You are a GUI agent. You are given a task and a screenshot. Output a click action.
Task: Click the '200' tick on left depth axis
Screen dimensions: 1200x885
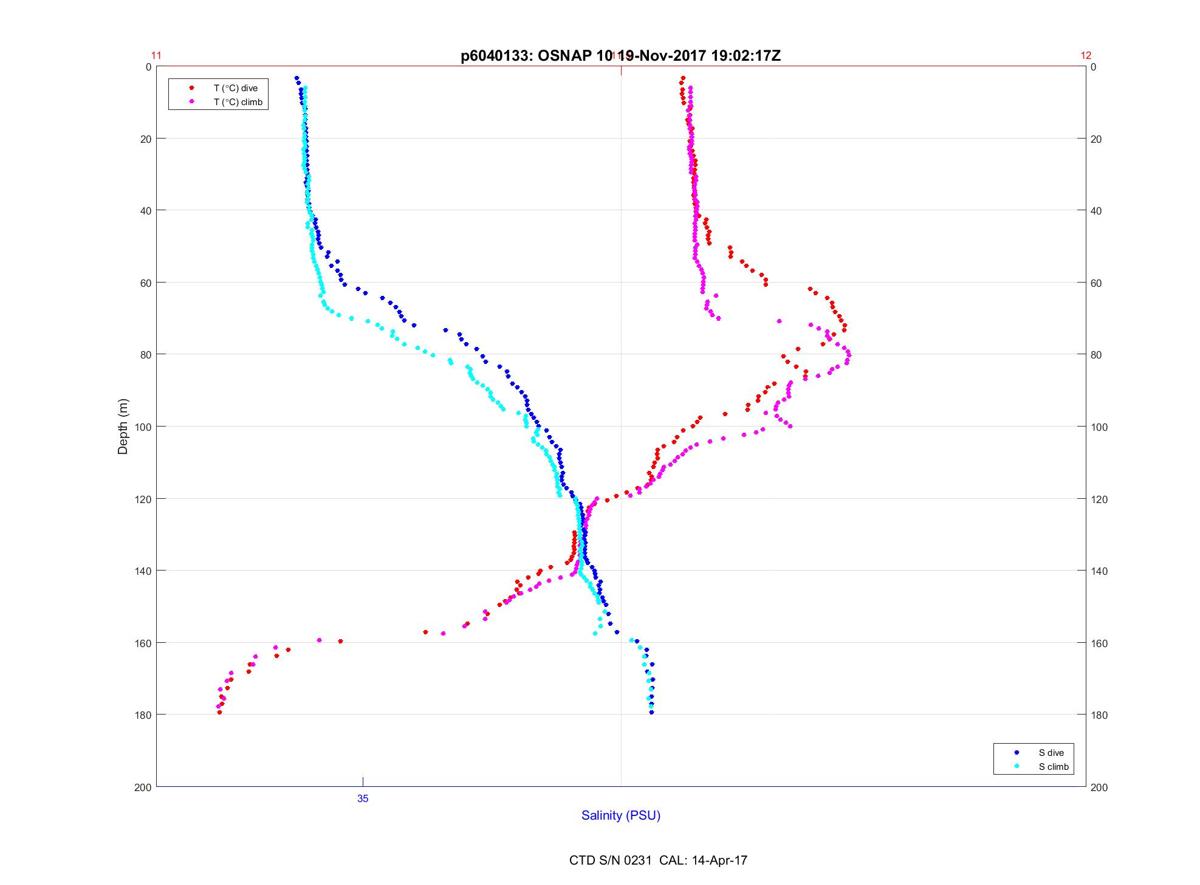(x=141, y=787)
